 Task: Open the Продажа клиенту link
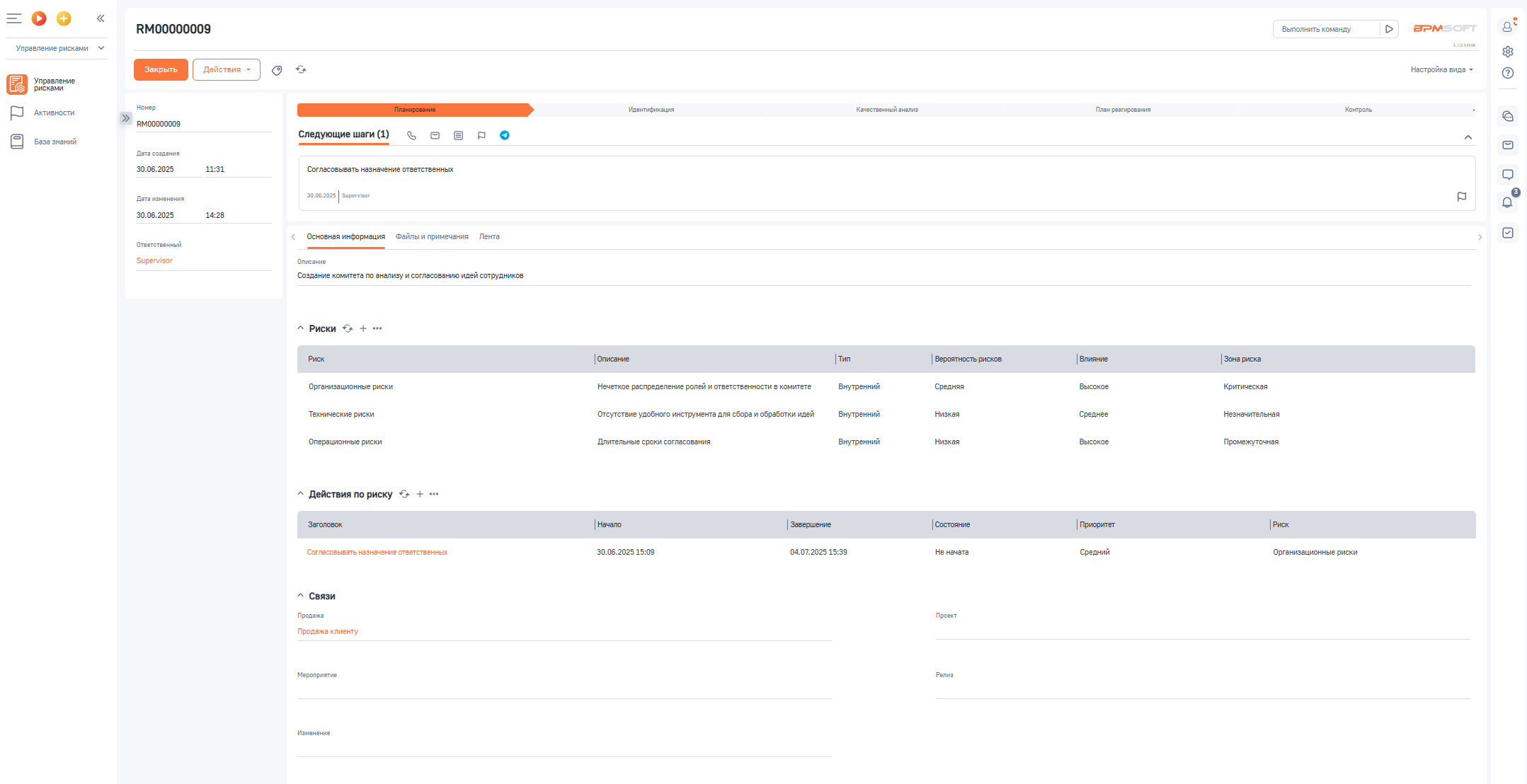pos(328,632)
